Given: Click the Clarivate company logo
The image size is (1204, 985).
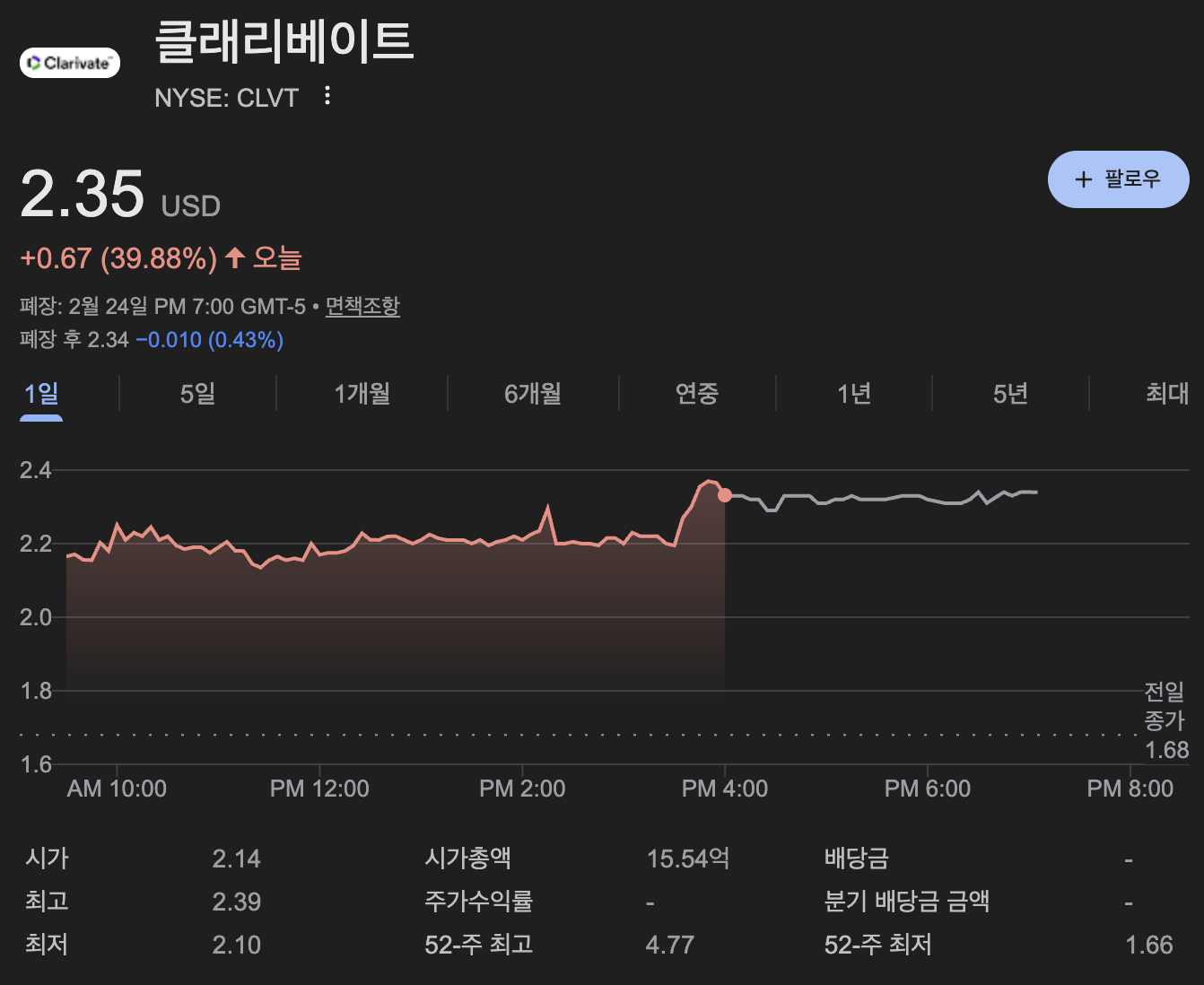Looking at the screenshot, I should coord(70,63).
